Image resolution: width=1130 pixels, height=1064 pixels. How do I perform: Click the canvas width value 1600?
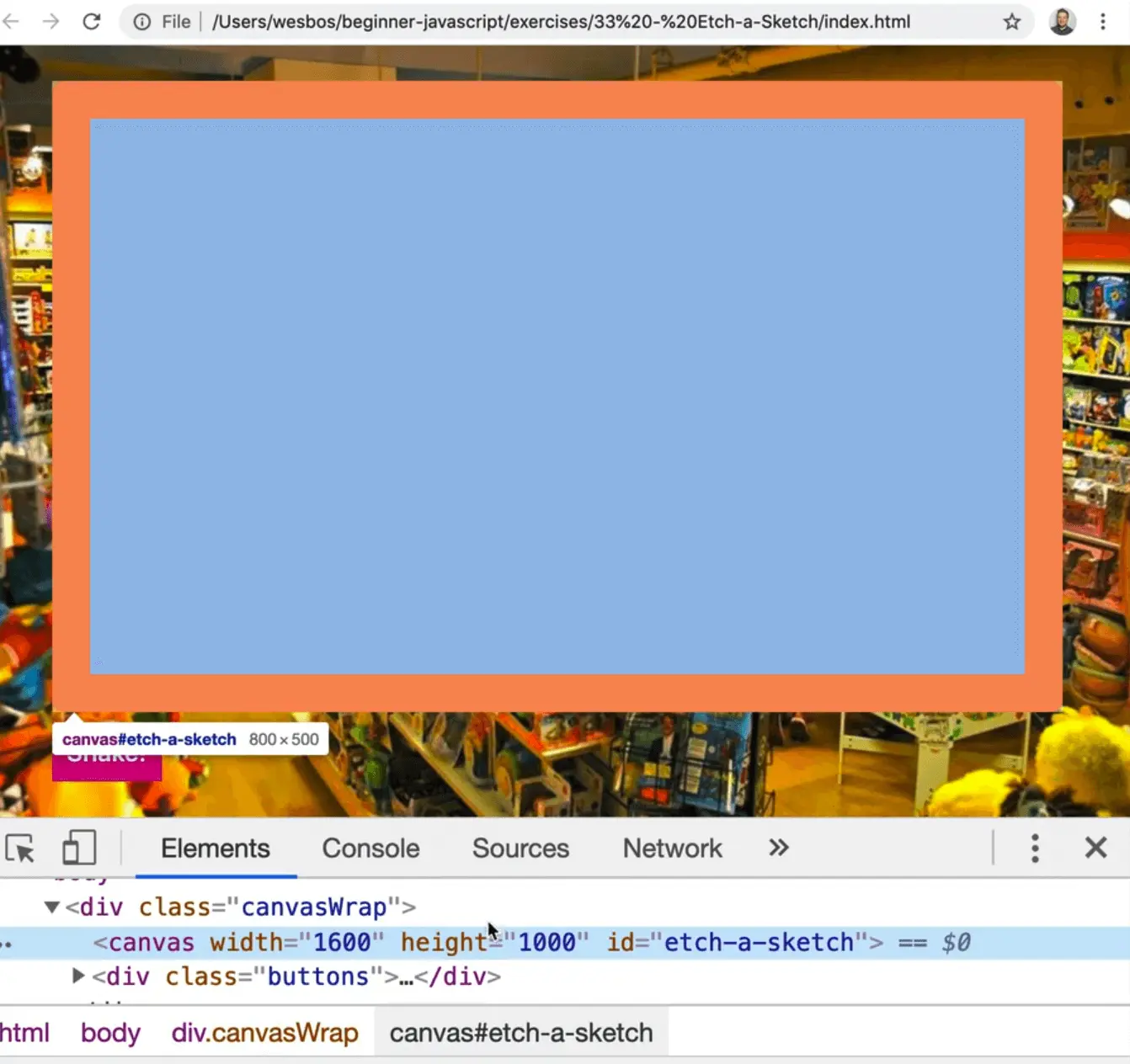(342, 943)
